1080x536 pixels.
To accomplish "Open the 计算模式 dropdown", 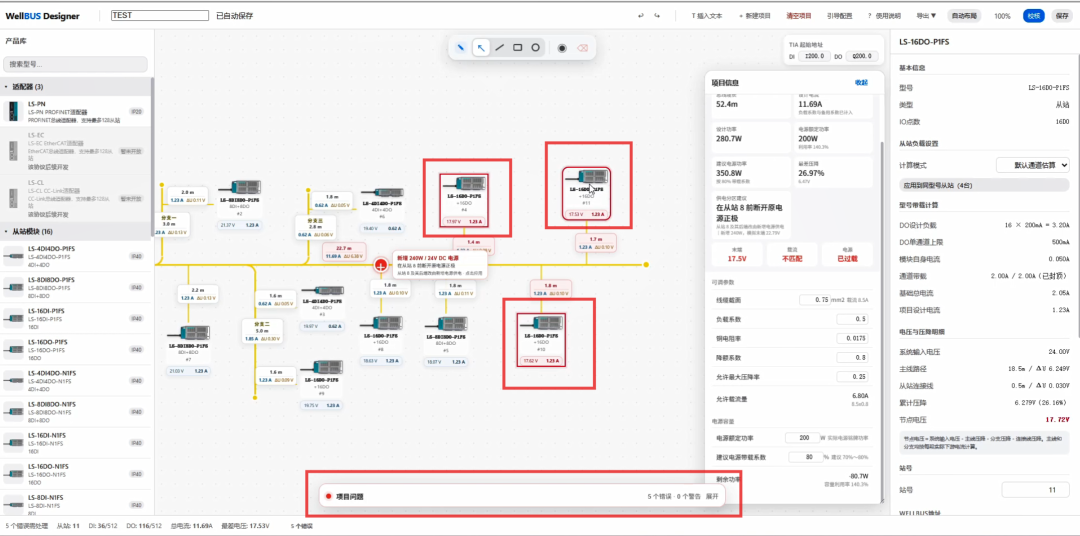I will click(x=1032, y=165).
